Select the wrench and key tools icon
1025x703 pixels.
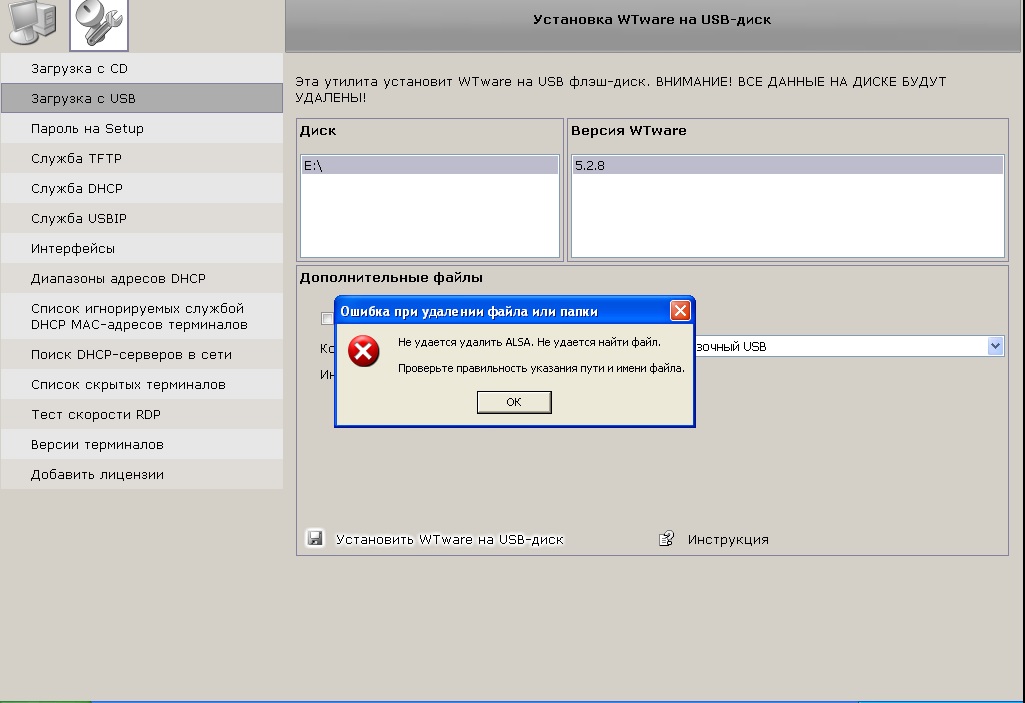[99, 25]
